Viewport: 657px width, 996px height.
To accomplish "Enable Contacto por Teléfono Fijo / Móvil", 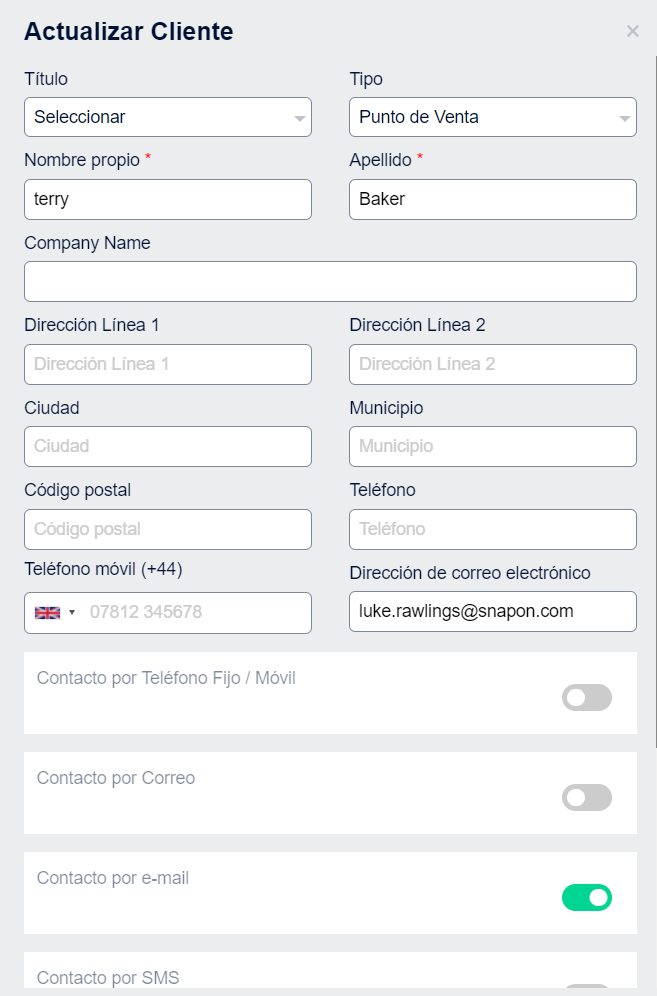I will pos(587,698).
